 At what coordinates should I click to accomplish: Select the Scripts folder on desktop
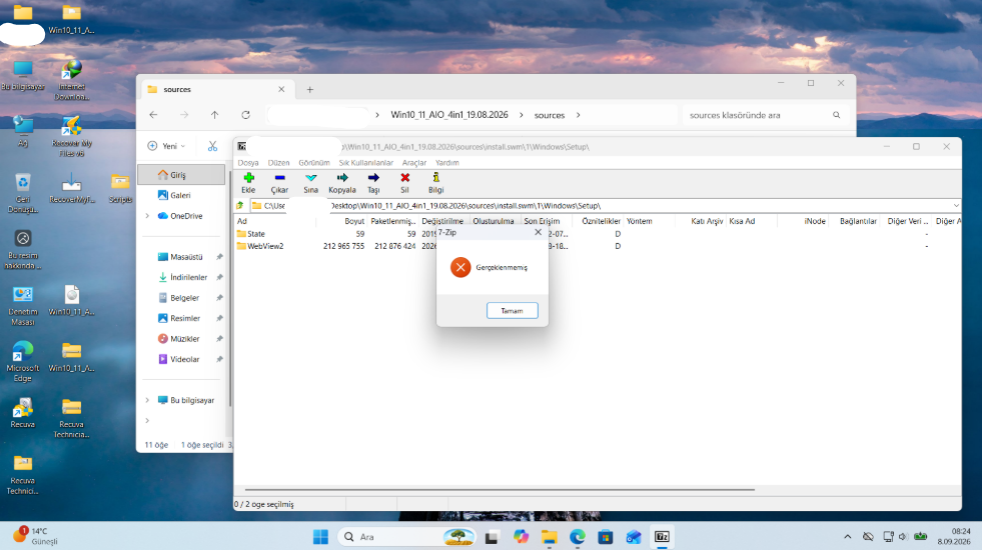pos(120,188)
